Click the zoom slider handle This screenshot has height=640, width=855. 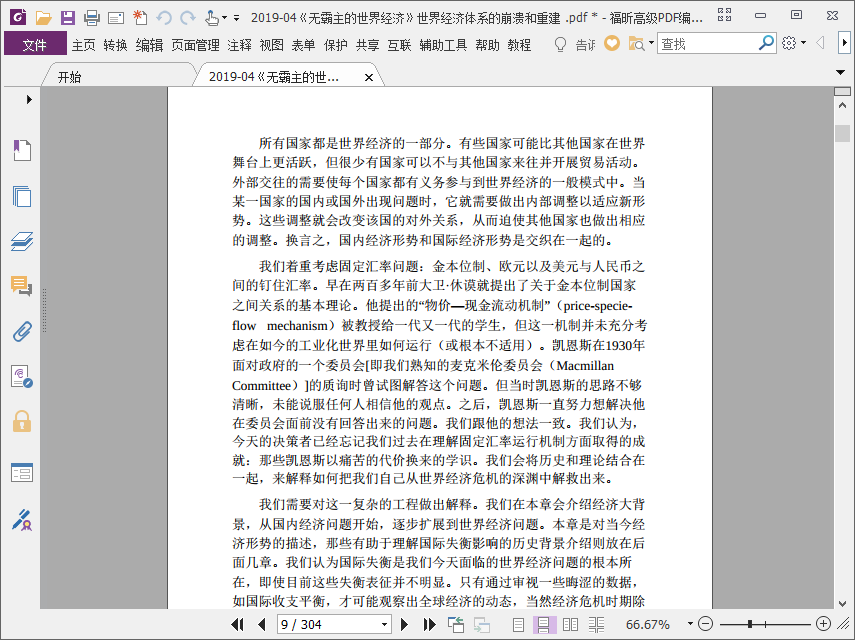click(750, 624)
